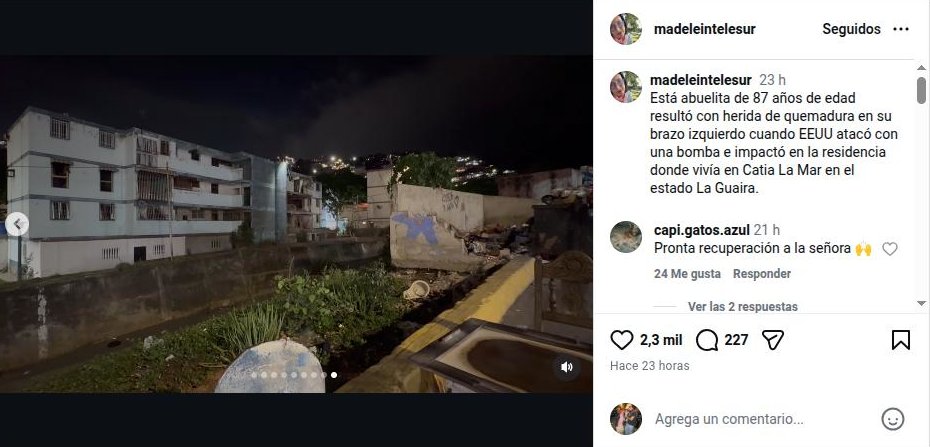The height and width of the screenshot is (447, 930).
Task: Click the 'Seguidos' following button
Action: pyautogui.click(x=851, y=29)
